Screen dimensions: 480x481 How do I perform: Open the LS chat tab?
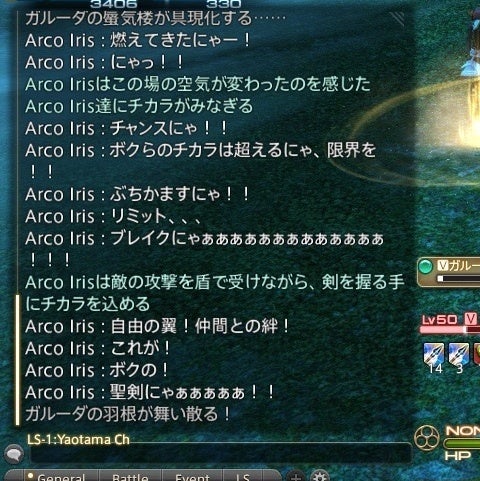click(243, 476)
